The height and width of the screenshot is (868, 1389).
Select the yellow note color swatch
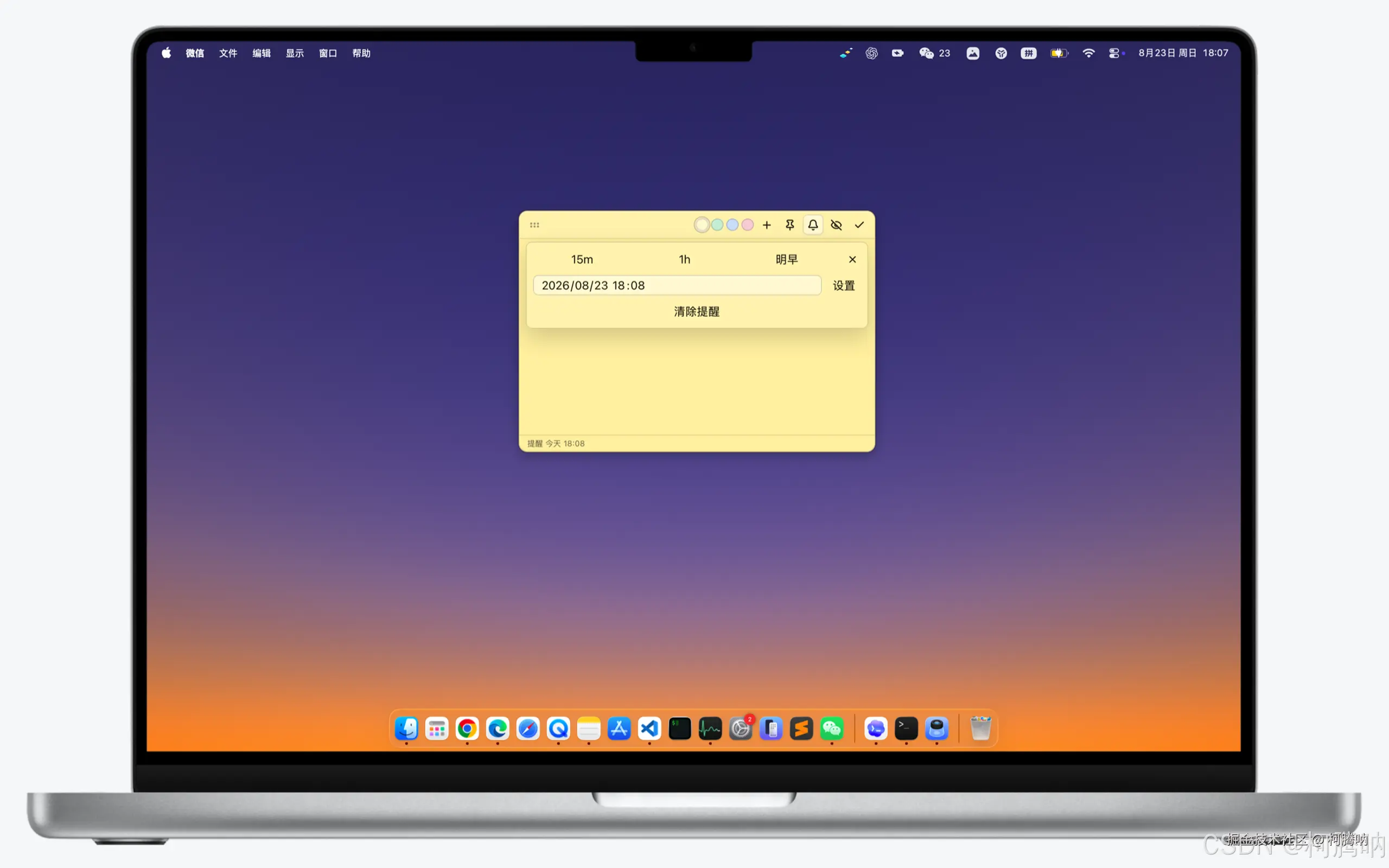702,225
